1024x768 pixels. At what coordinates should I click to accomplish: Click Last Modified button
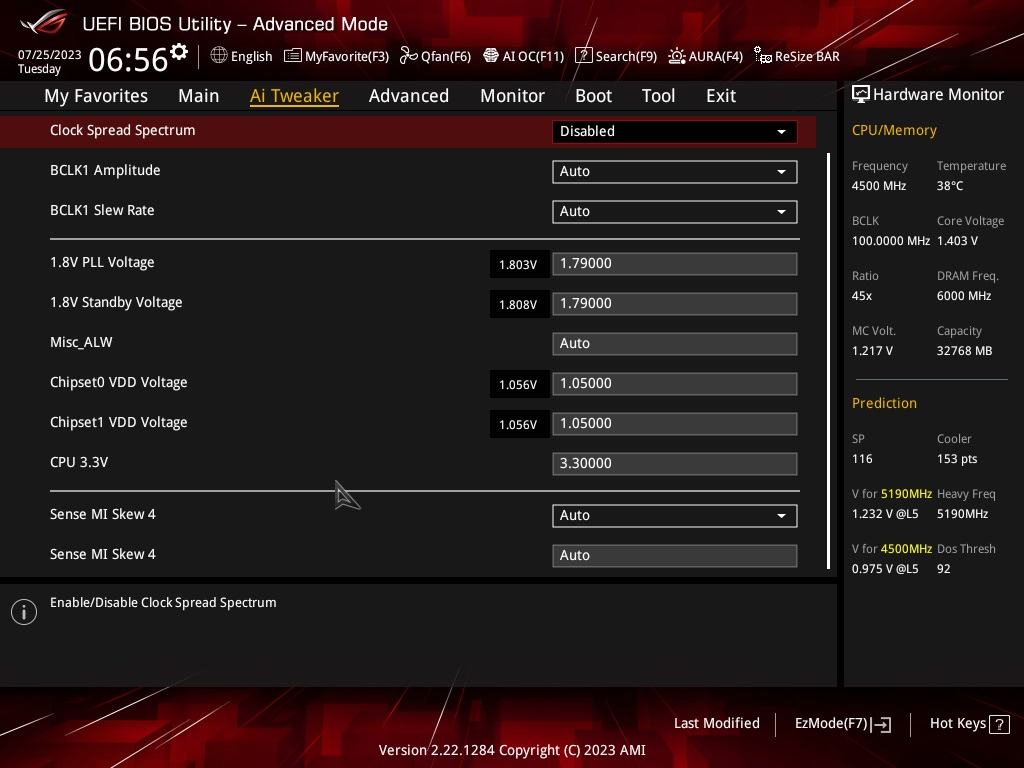716,724
